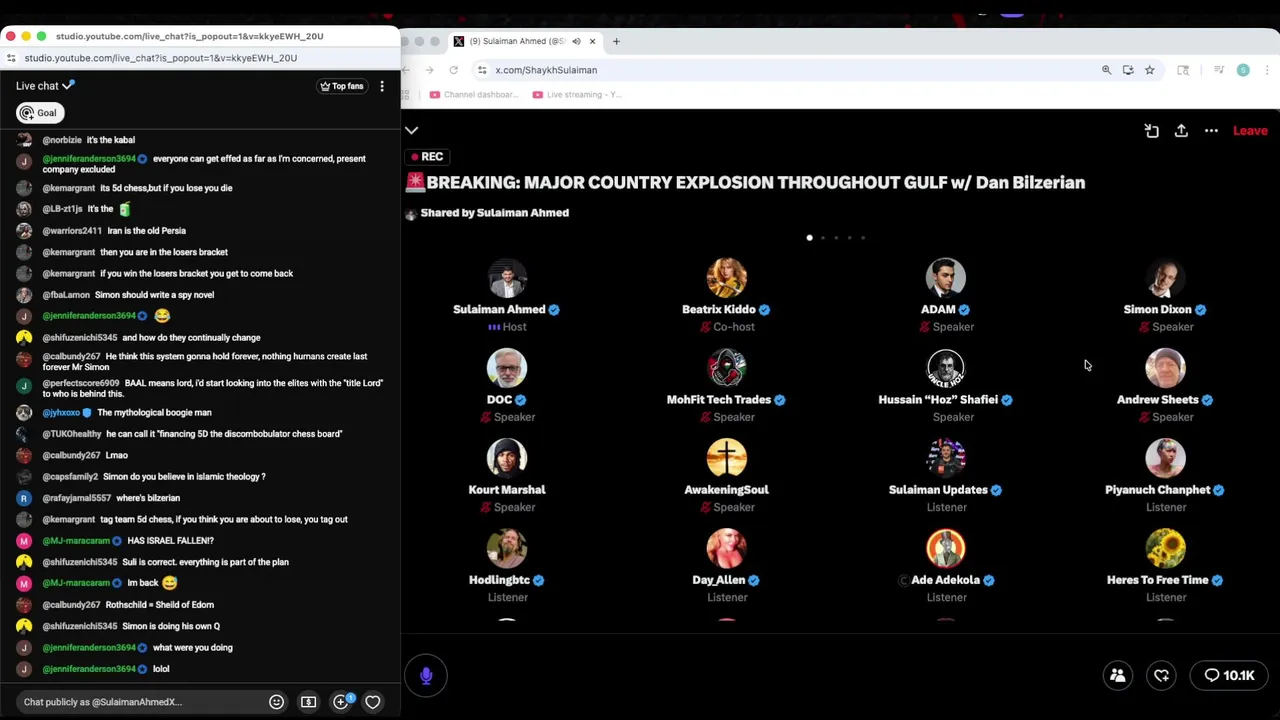1280x720 pixels.
Task: Open Live streaming bookmark
Action: (x=579, y=95)
